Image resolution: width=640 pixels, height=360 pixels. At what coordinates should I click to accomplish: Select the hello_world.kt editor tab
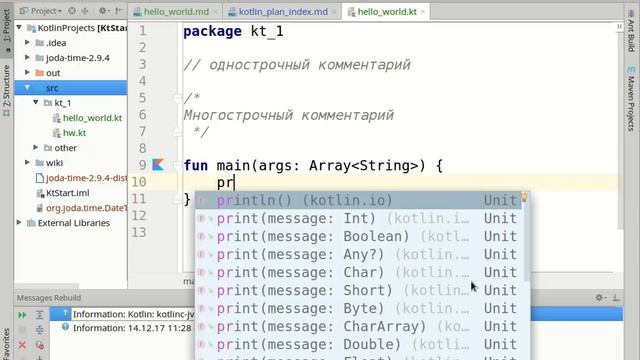[x=387, y=12]
